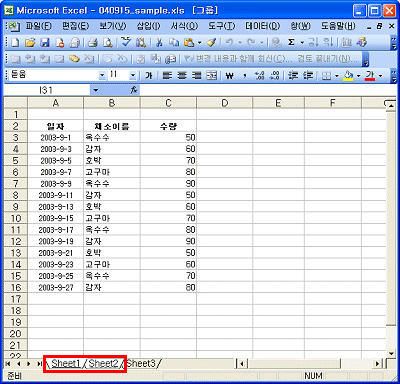Select column D header
This screenshot has width=400, height=384.
(x=225, y=103)
